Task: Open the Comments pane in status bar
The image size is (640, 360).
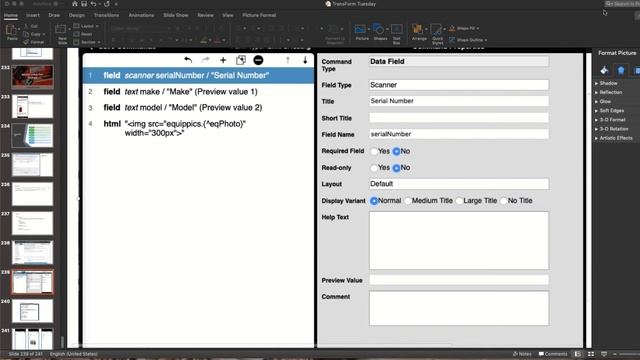Action: 553,354
